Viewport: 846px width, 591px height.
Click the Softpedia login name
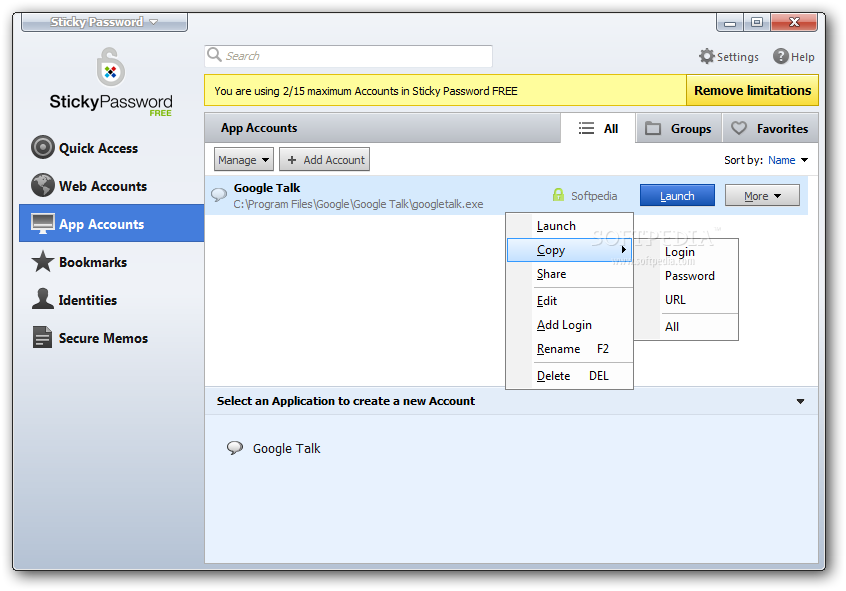(594, 196)
